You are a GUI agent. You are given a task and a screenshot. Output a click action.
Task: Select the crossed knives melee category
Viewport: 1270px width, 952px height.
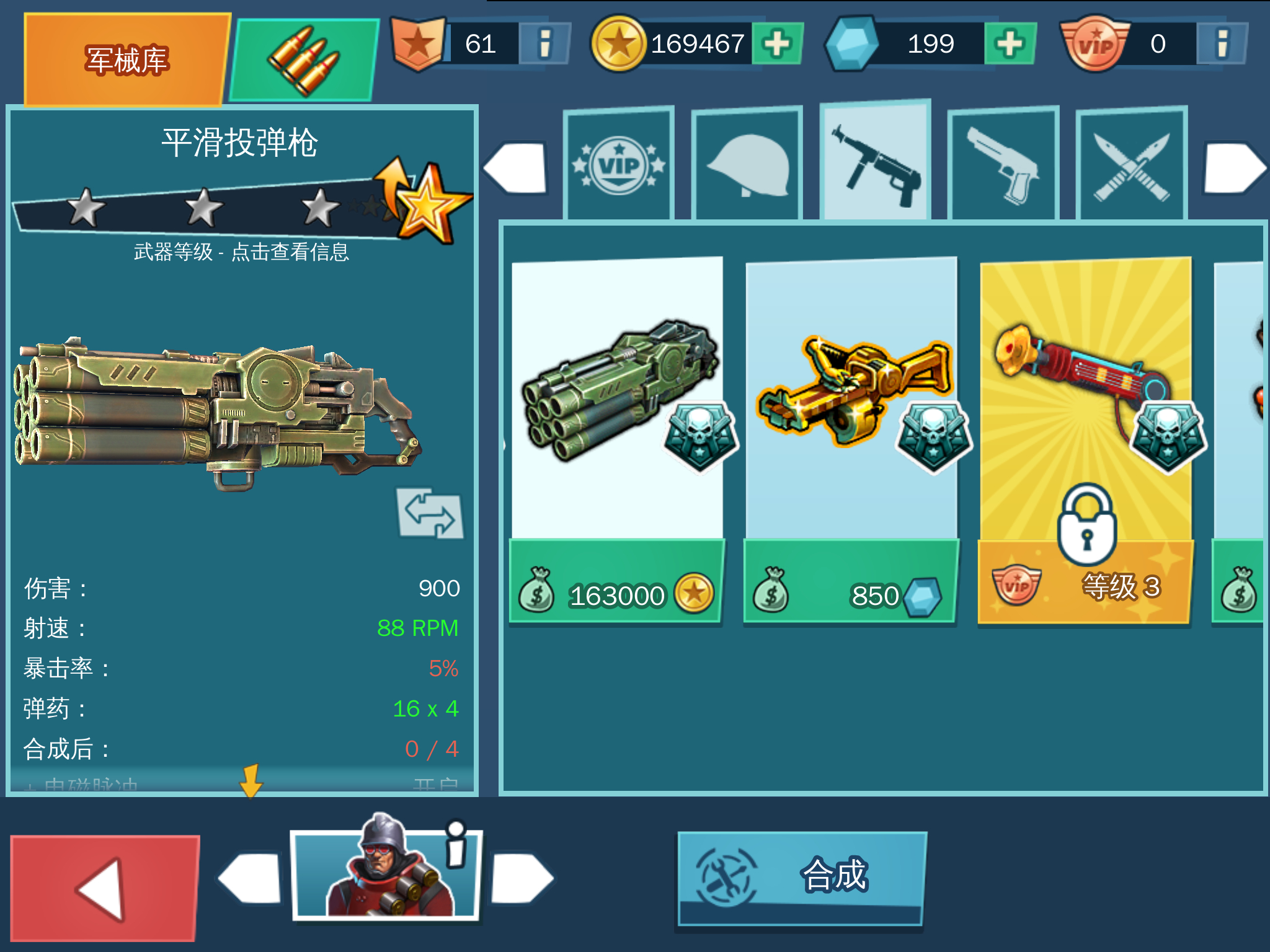[1132, 165]
